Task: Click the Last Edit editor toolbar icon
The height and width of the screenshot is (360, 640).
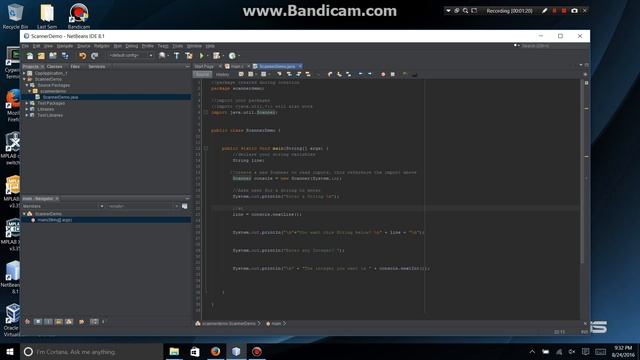Action: point(241,74)
